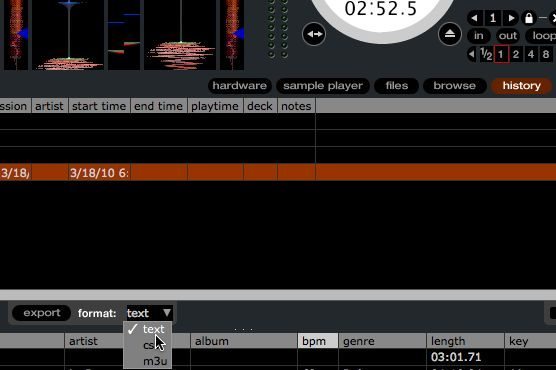Export the history session

click(x=41, y=313)
